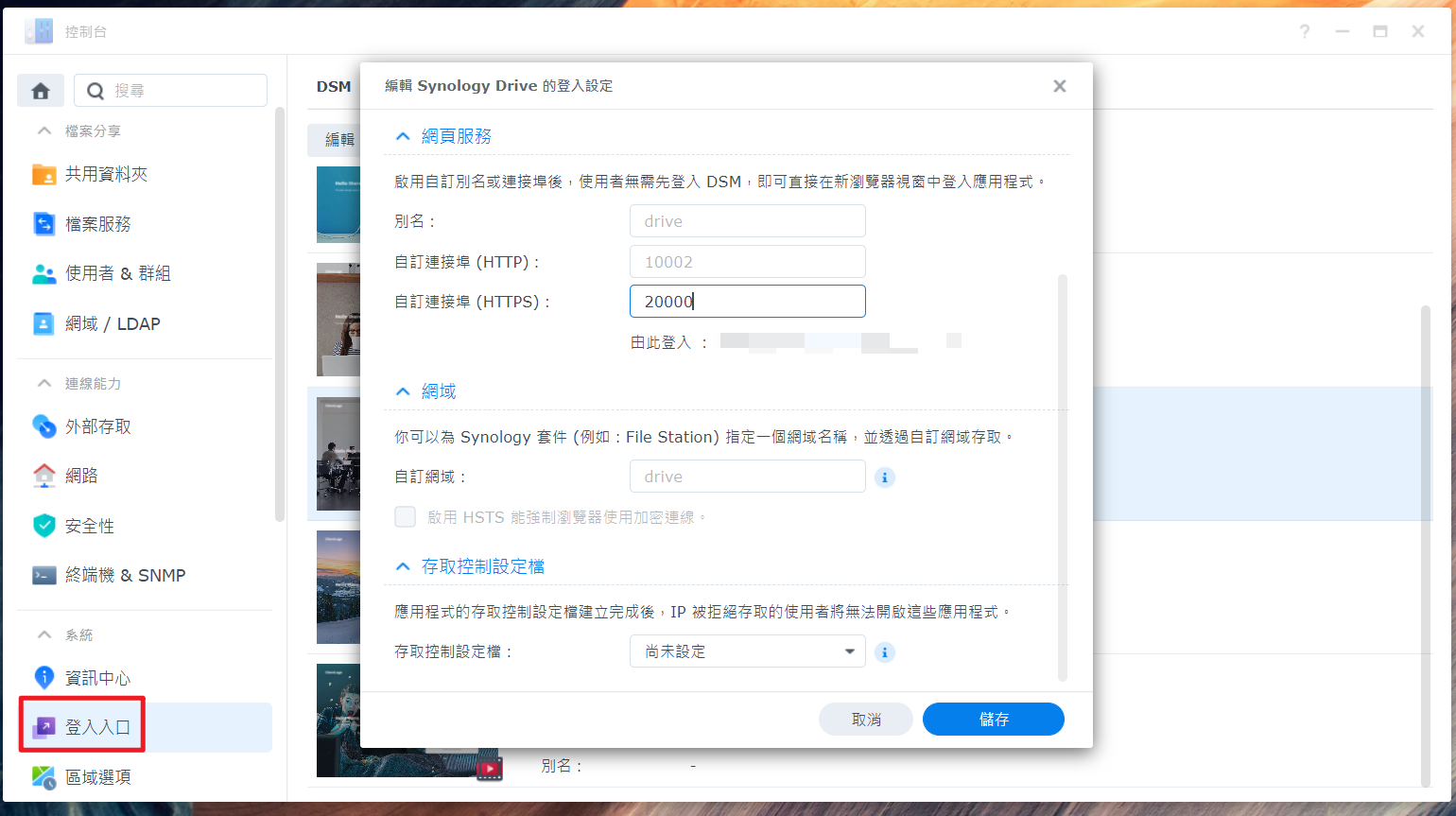Open the 存取控制設定檔 dropdown showing 尚未設定
This screenshot has height=816, width=1456.
click(x=748, y=651)
